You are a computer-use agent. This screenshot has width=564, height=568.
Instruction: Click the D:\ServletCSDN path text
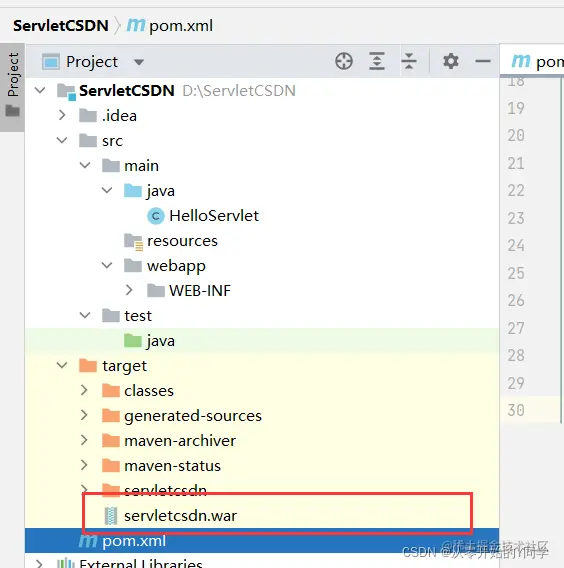click(239, 91)
